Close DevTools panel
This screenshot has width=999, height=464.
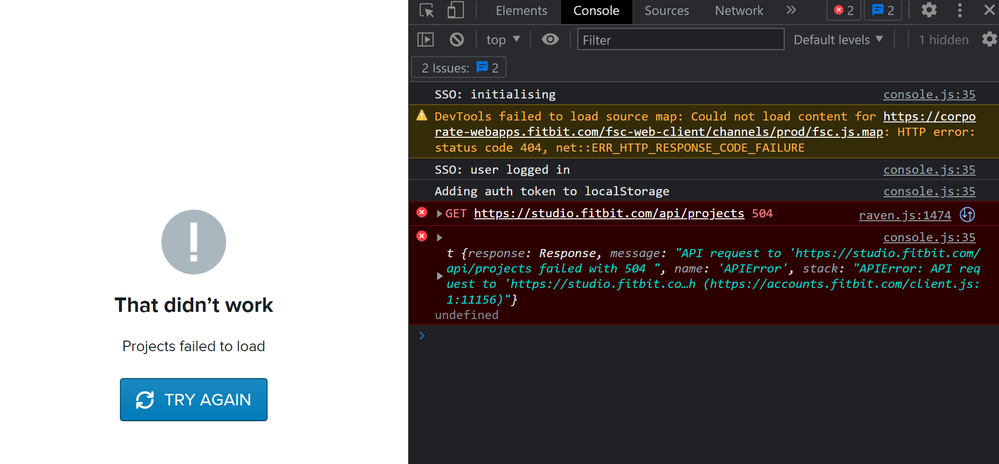(989, 10)
